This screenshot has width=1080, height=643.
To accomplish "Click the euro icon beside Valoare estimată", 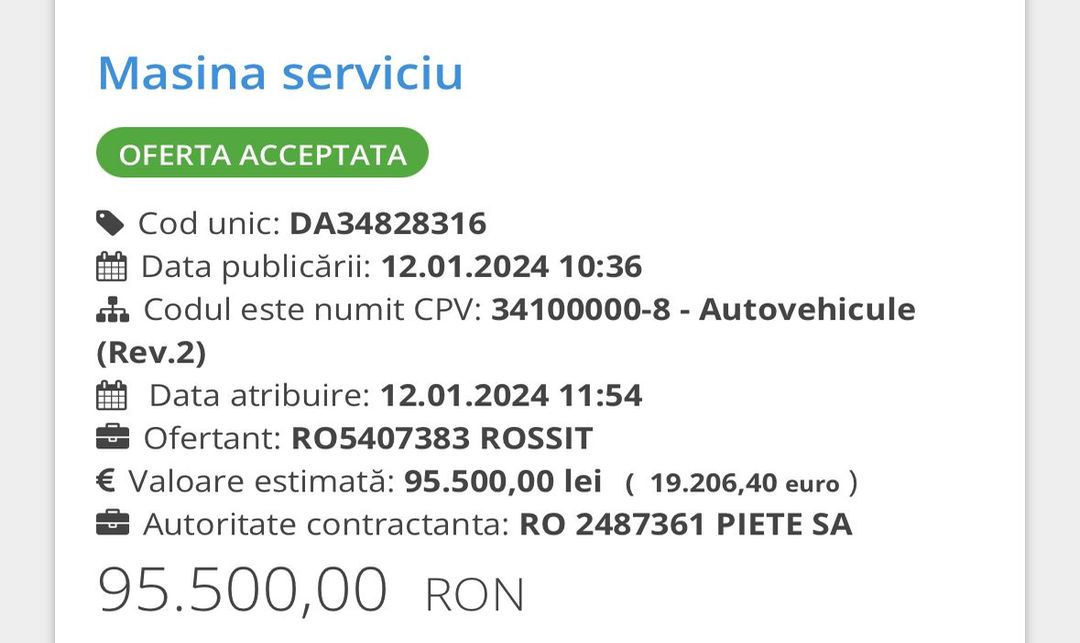I will 105,481.
